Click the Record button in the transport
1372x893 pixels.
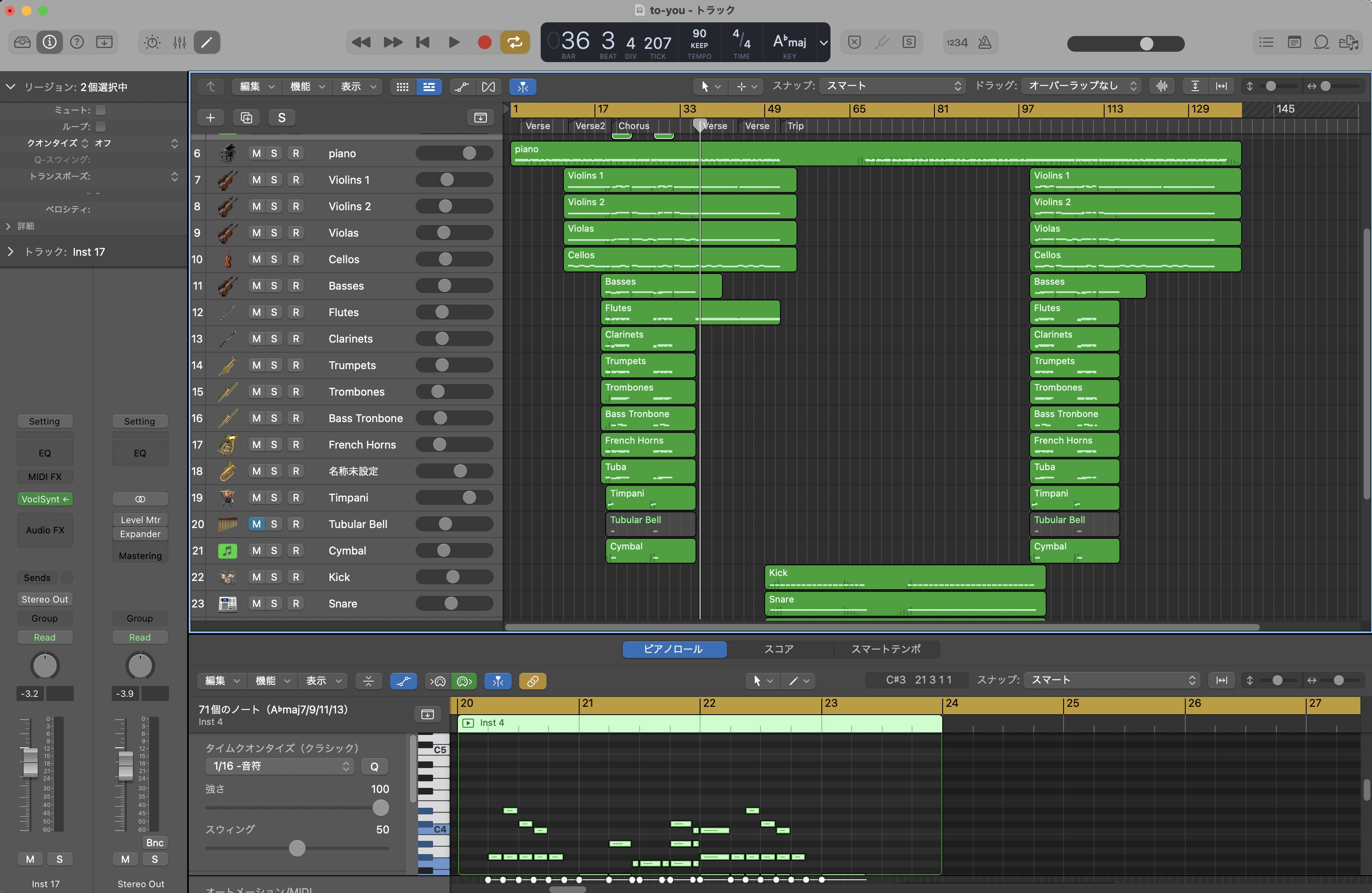pos(484,43)
